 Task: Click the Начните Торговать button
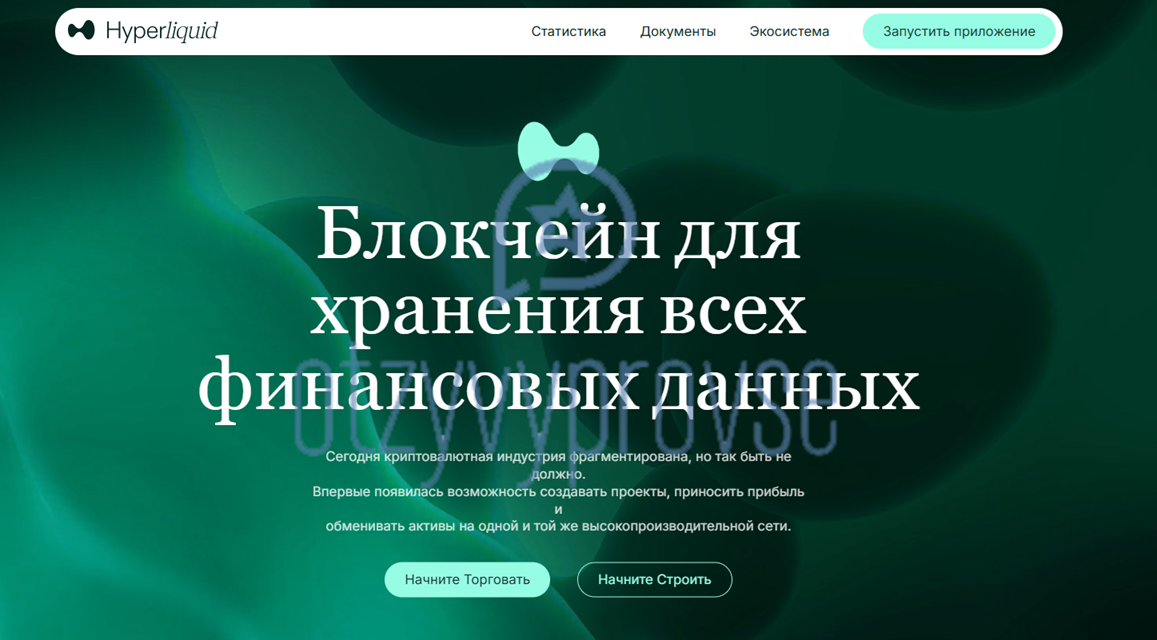point(467,579)
